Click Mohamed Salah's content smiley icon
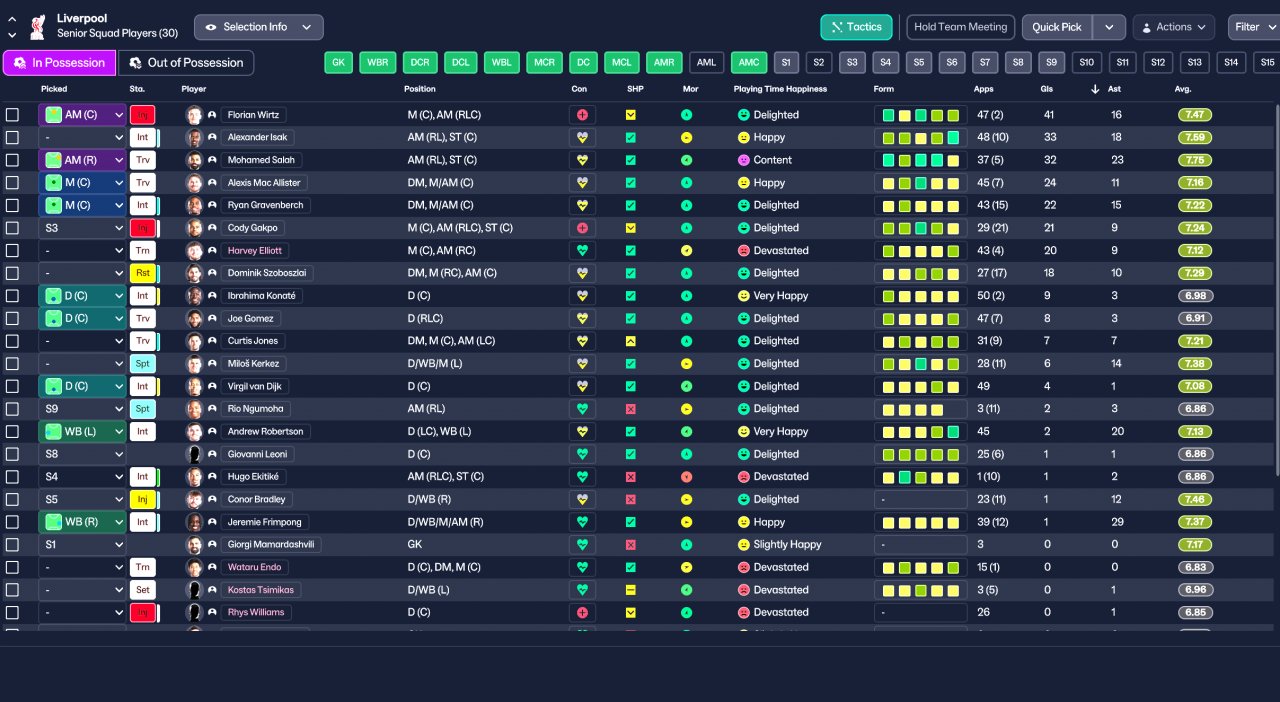1280x702 pixels. point(743,160)
